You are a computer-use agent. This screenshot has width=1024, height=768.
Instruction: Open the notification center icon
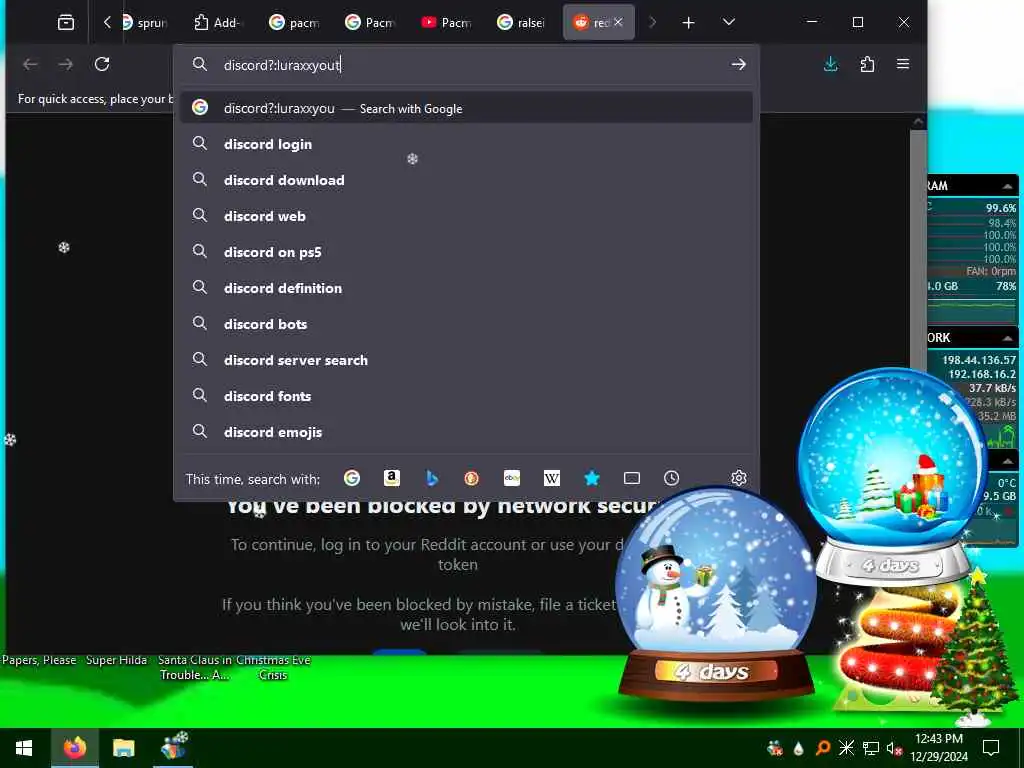tap(991, 748)
